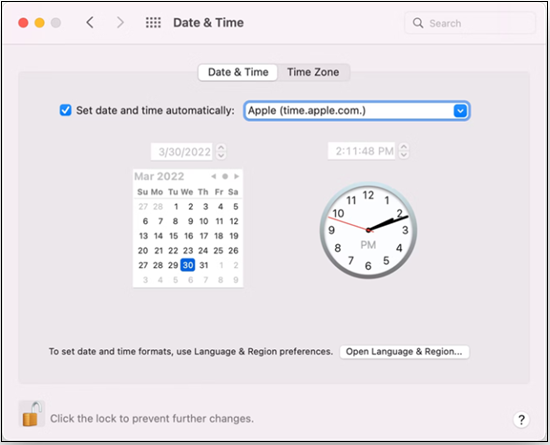Click the date field stepper arrows
The height and width of the screenshot is (445, 550).
tap(221, 151)
